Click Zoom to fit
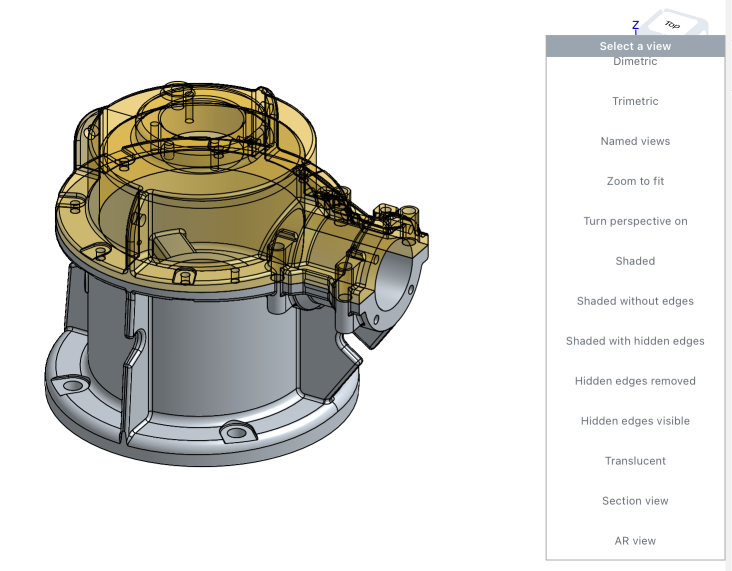This screenshot has height=571, width=732. tap(635, 181)
